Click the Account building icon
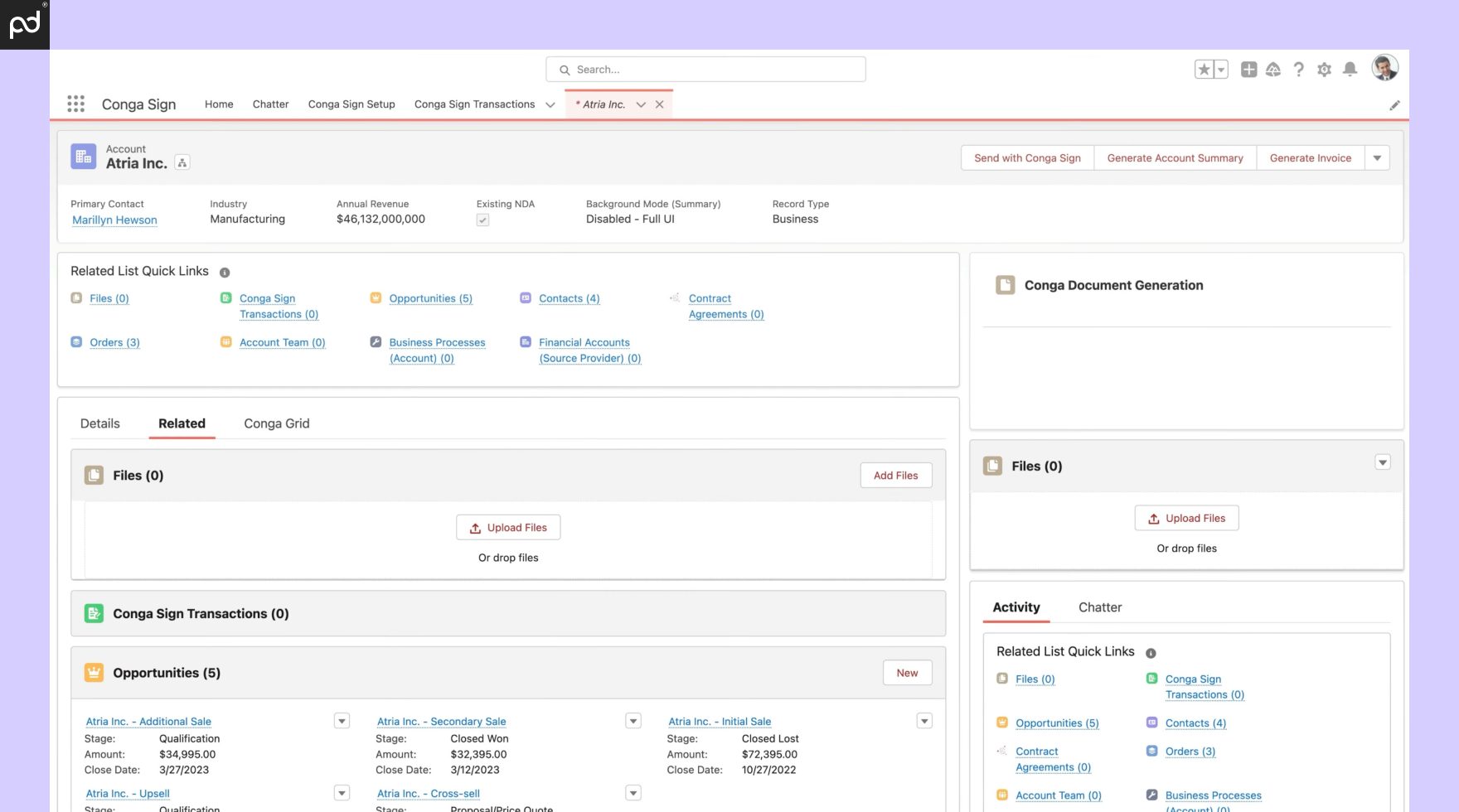This screenshot has width=1459, height=812. (84, 156)
